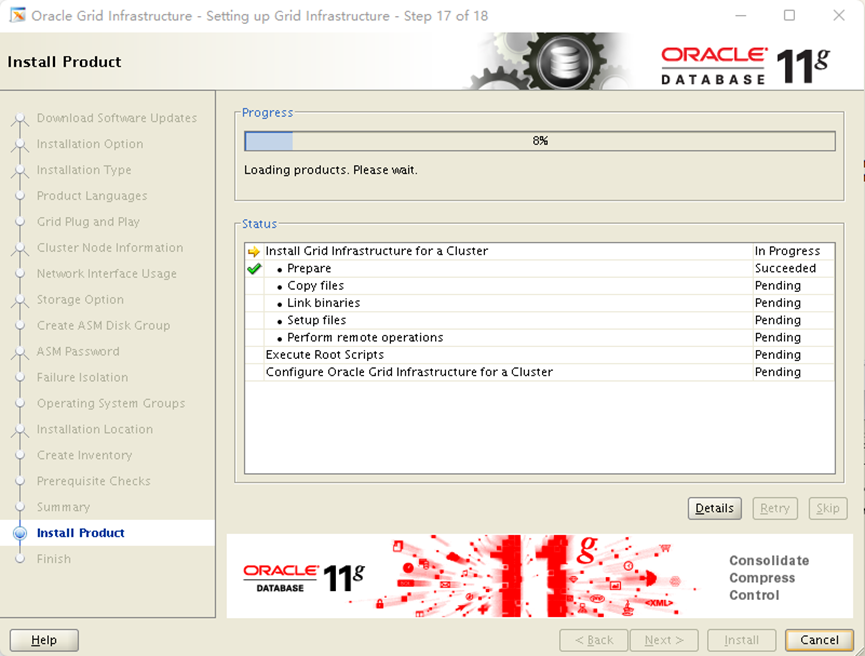Select the yellow arrow in-progress icon

coord(254,252)
